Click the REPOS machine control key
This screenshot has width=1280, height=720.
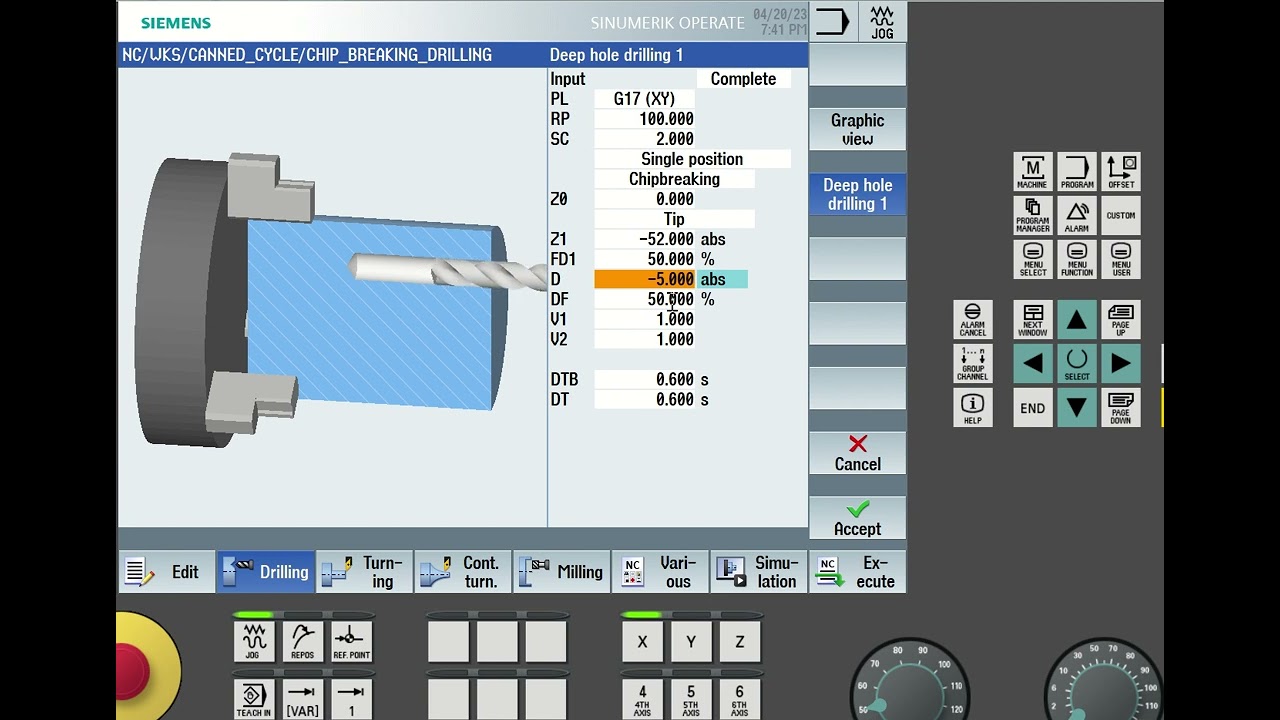click(302, 642)
